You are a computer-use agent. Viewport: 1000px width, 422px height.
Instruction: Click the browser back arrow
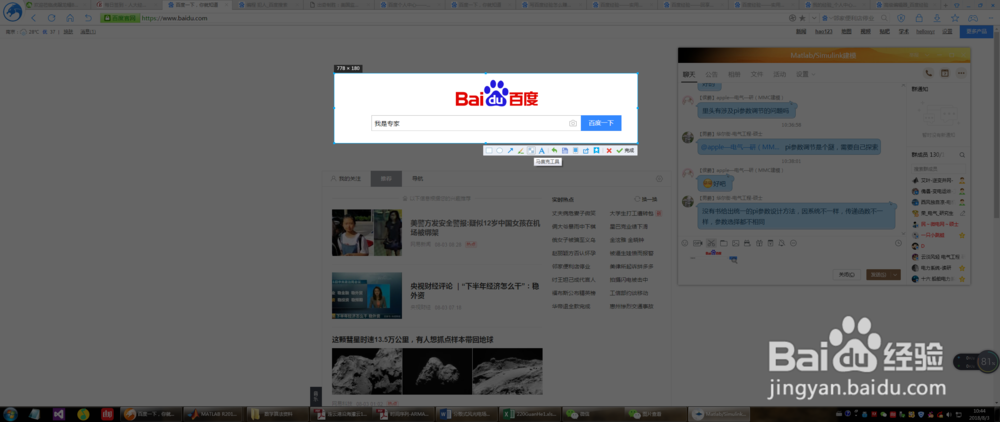tap(34, 18)
